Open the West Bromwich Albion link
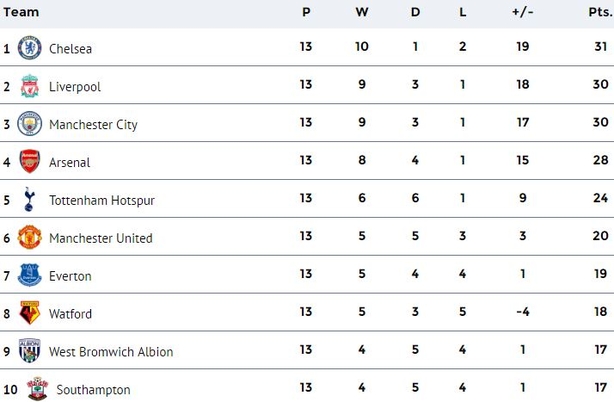 (x=111, y=352)
